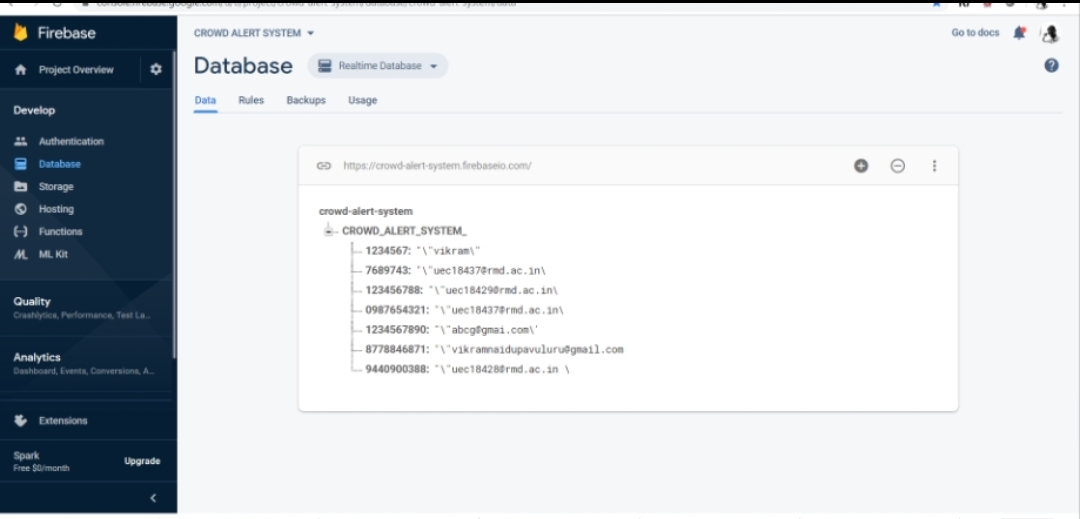The image size is (1080, 519).
Task: Click the Spark Free plan label
Action: click(41, 461)
